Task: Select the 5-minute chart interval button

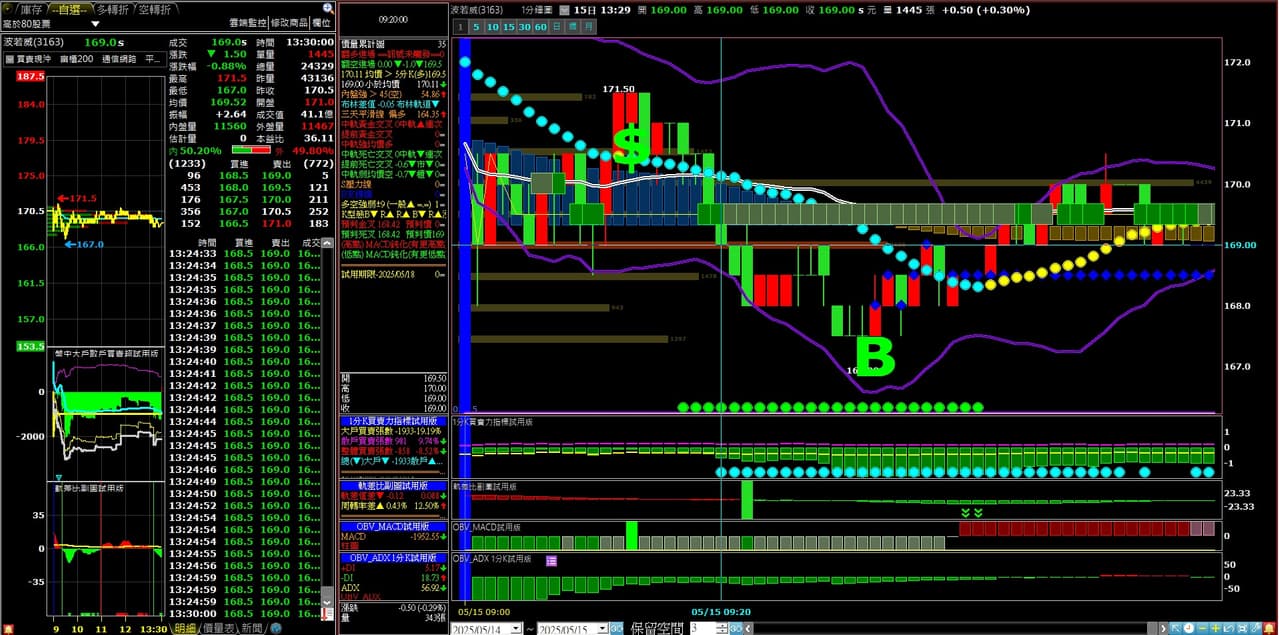Action: click(x=476, y=27)
